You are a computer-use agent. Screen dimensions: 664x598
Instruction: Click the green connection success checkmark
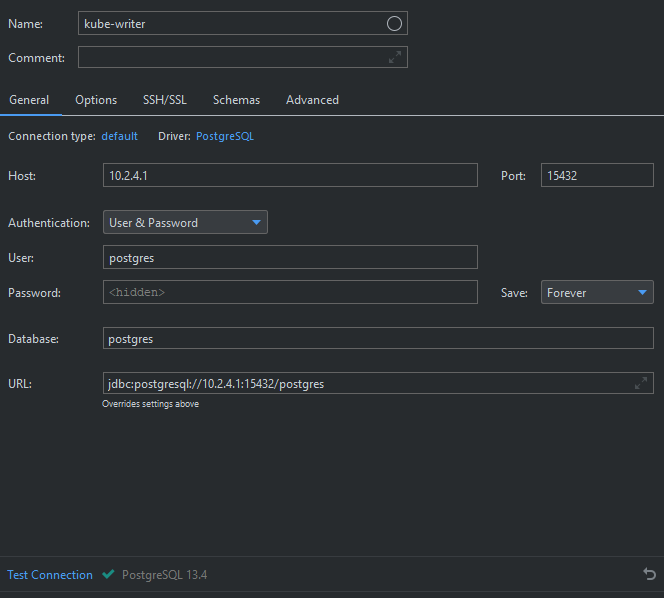pos(108,574)
